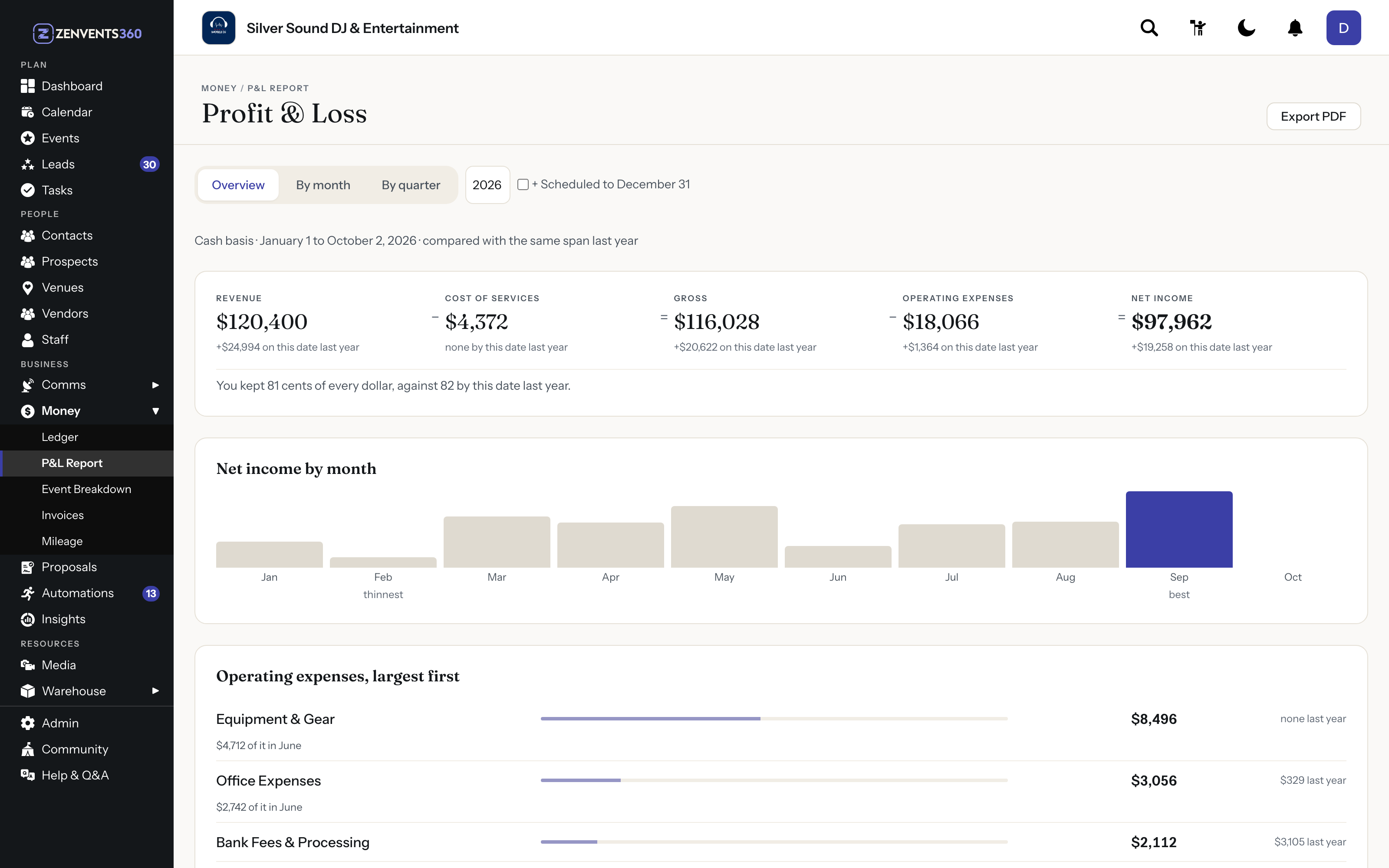This screenshot has height=868, width=1389.
Task: Click the Export PDF button
Action: (1313, 117)
